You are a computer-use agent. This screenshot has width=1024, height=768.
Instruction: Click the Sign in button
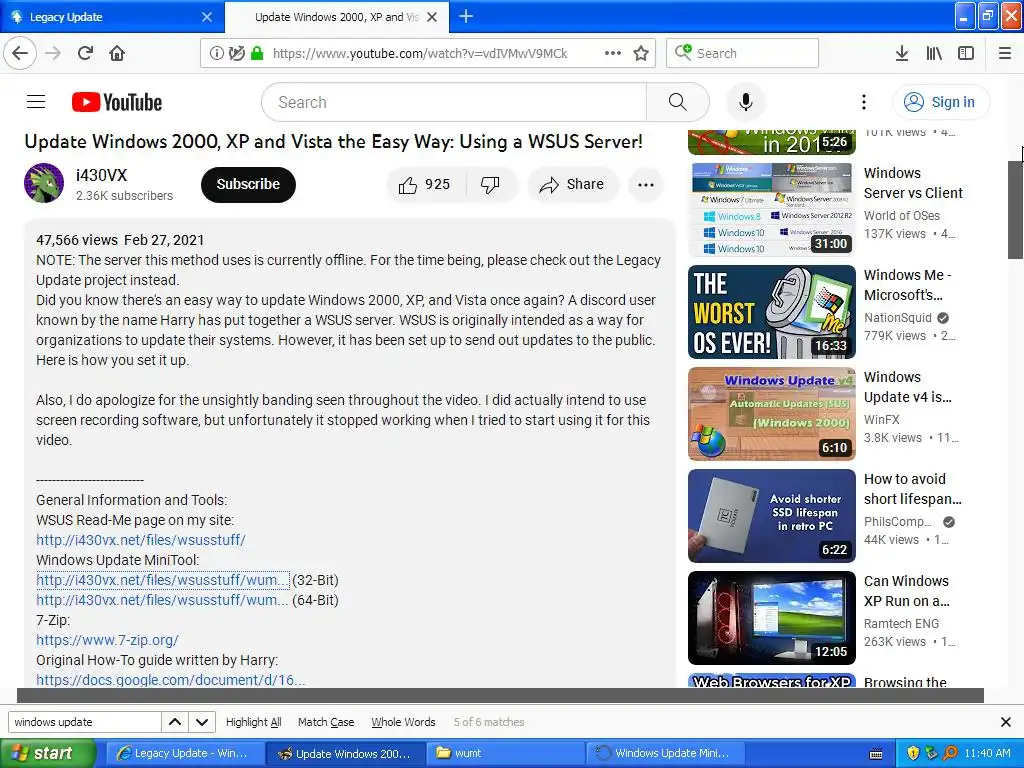pos(940,102)
